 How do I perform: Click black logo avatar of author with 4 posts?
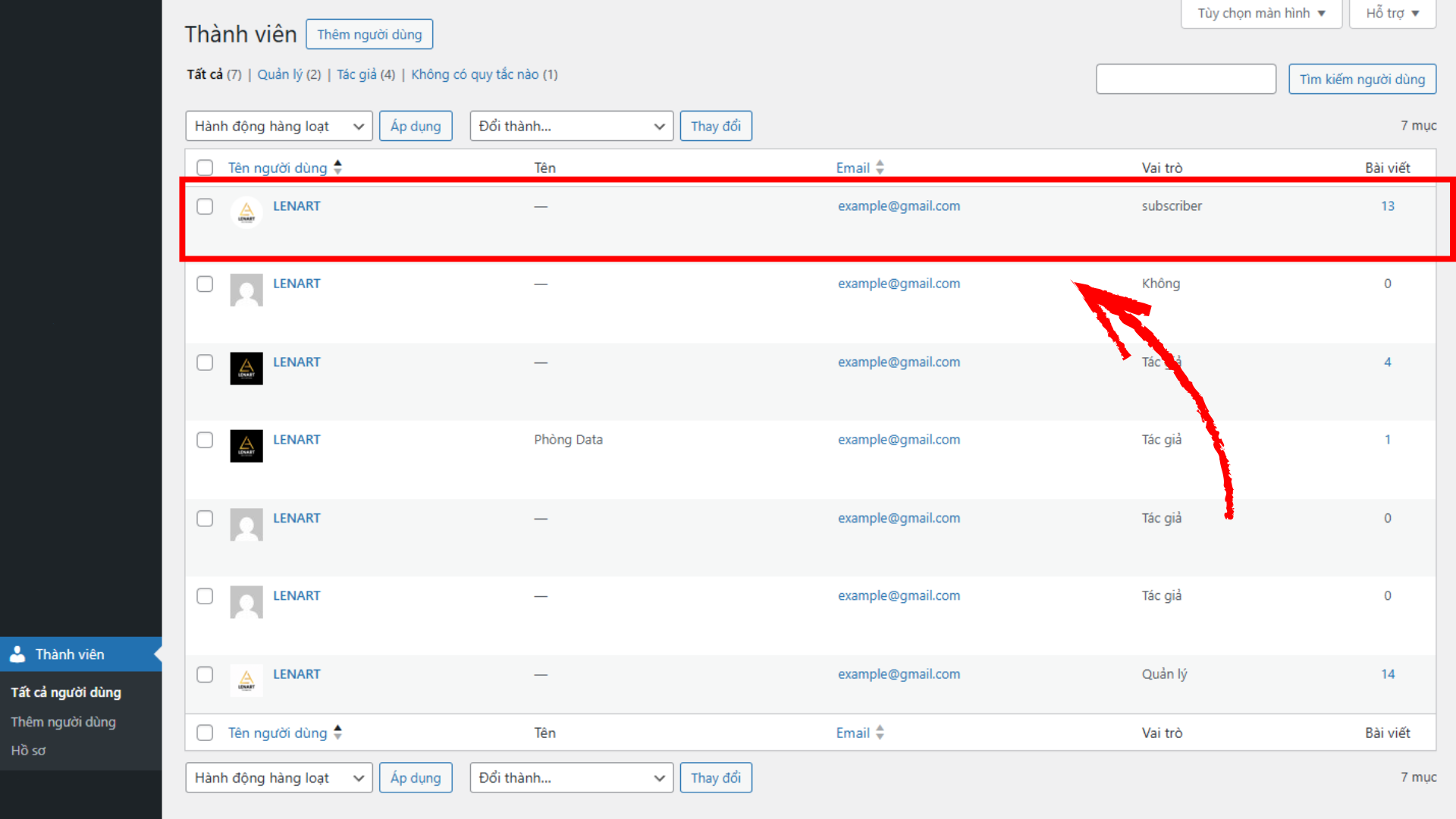click(246, 369)
